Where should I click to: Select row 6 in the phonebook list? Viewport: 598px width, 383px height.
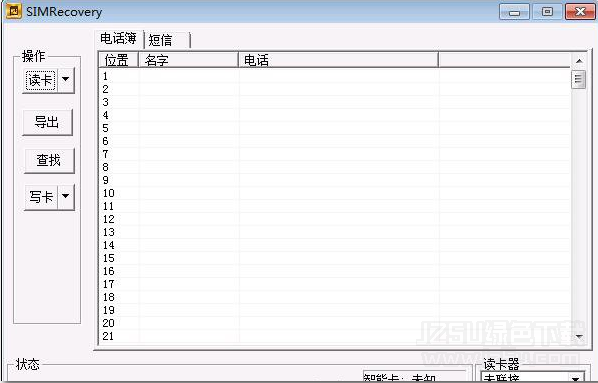click(334, 141)
